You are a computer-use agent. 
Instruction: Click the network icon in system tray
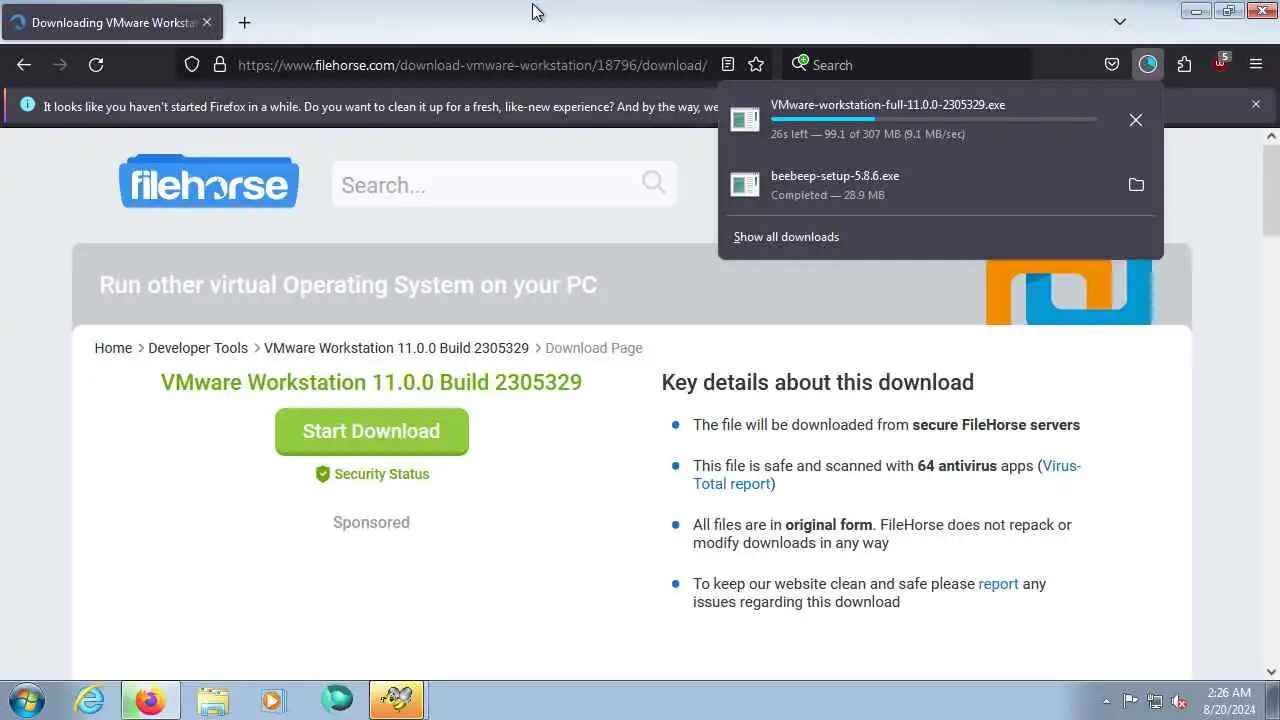[x=1155, y=701]
